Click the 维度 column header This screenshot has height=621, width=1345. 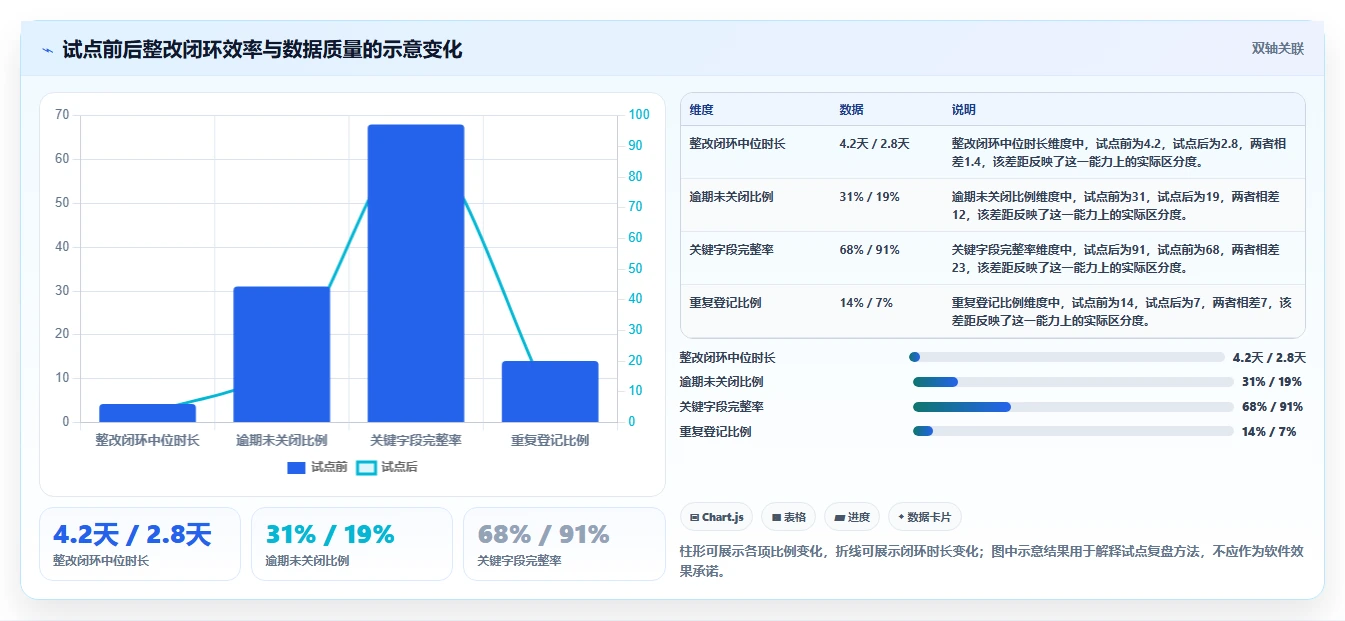pos(701,110)
